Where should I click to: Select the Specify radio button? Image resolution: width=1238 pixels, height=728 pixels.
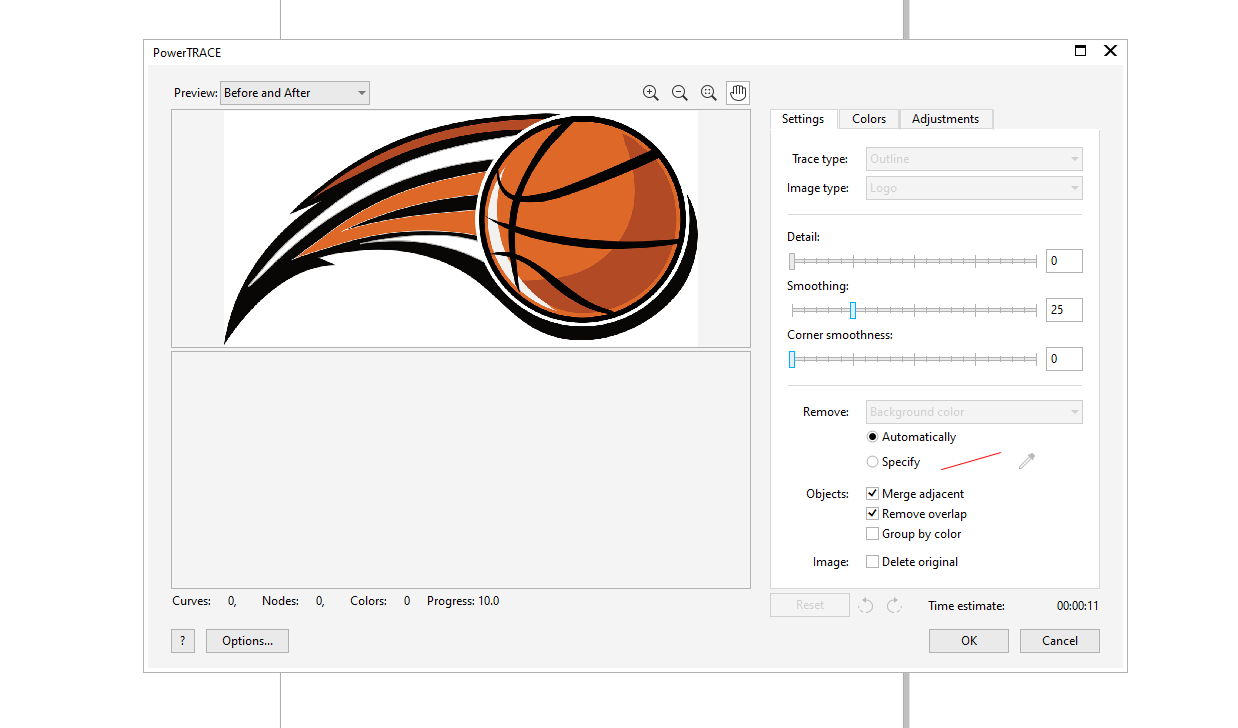tap(873, 462)
